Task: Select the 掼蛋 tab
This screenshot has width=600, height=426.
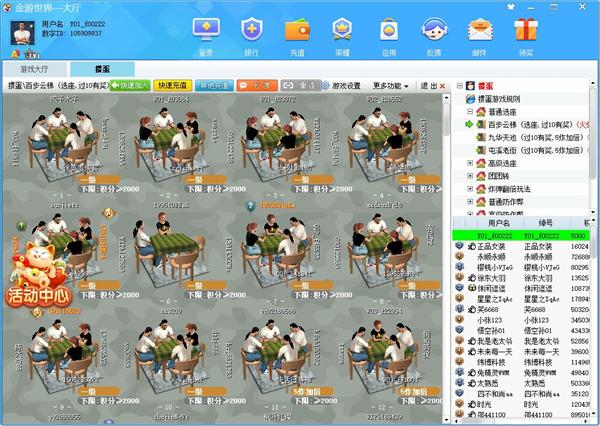Action: tap(102, 69)
